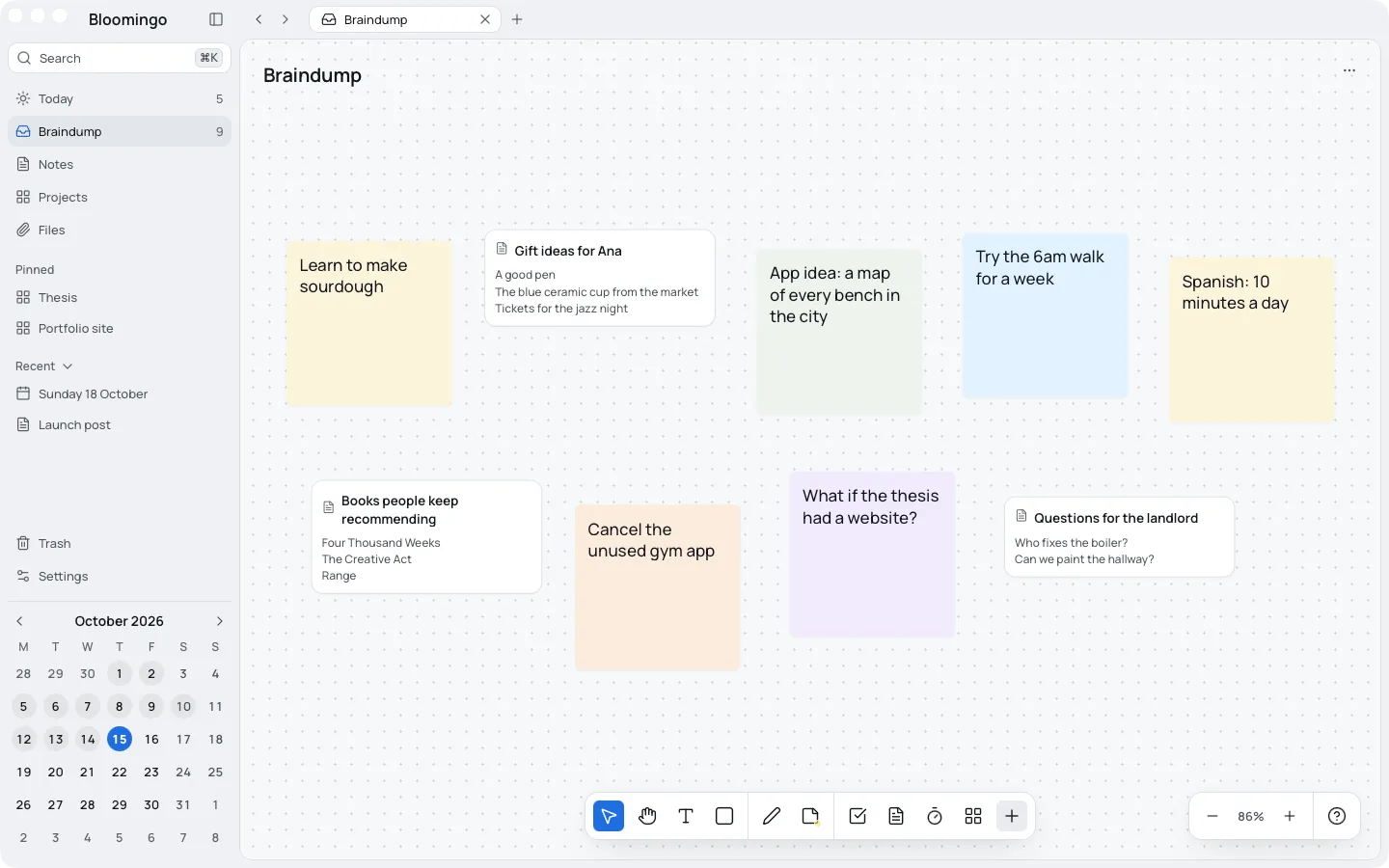The image size is (1389, 868).
Task: Open Settings in the sidebar
Action: point(120,577)
